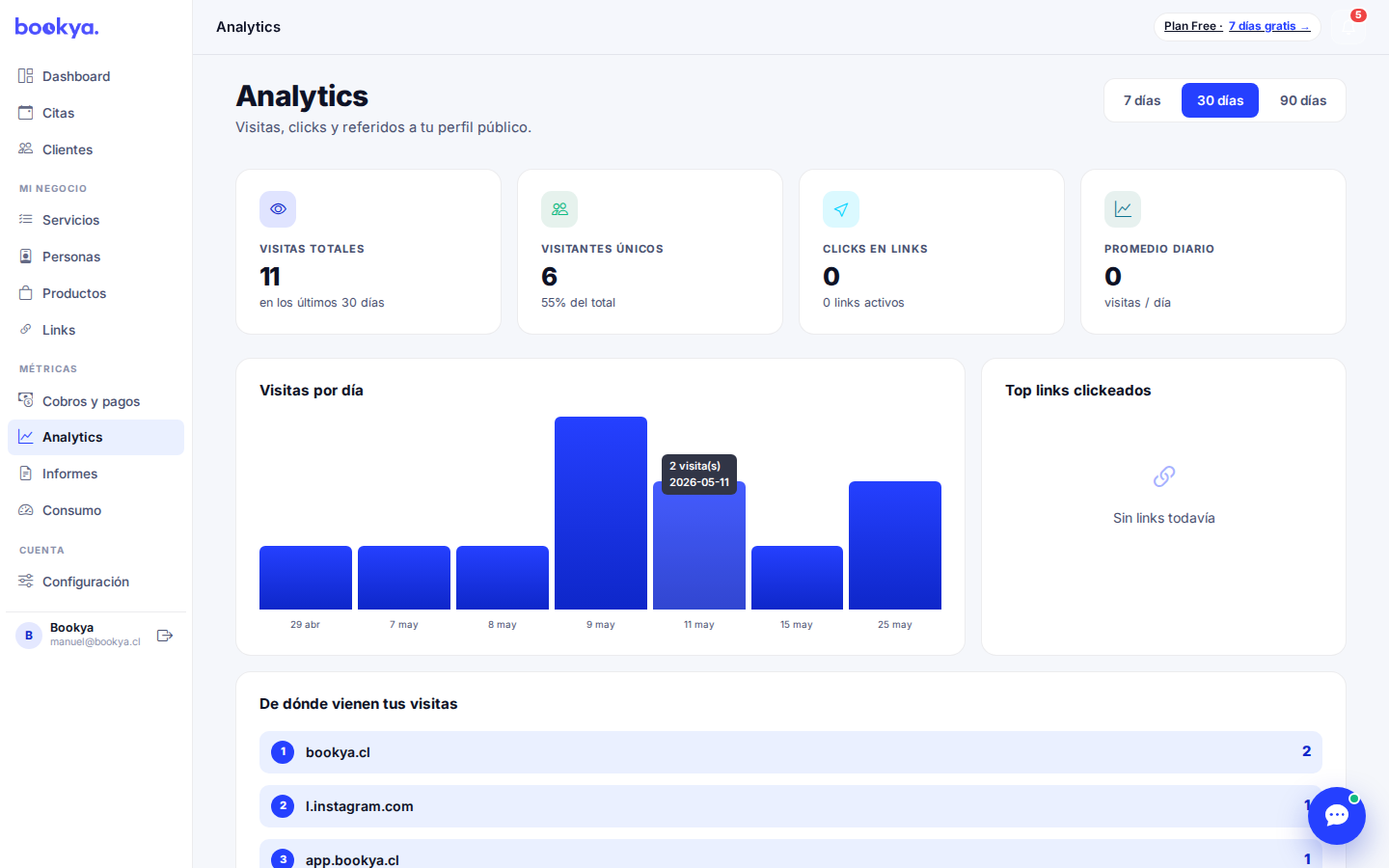Click manuel@bookya.cl account email
1389x868 pixels.
click(x=95, y=642)
